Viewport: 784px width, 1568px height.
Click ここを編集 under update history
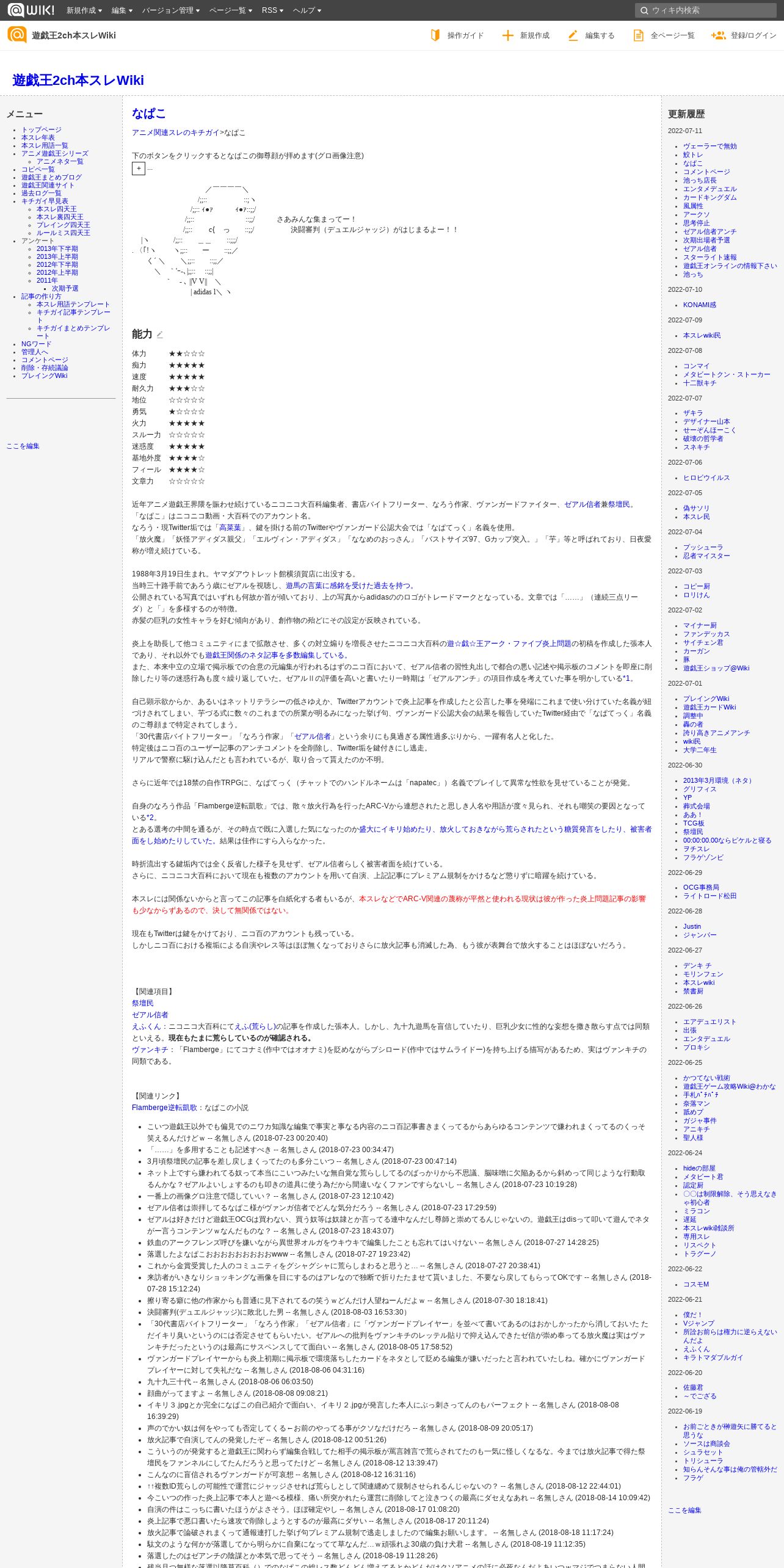coord(684,1511)
